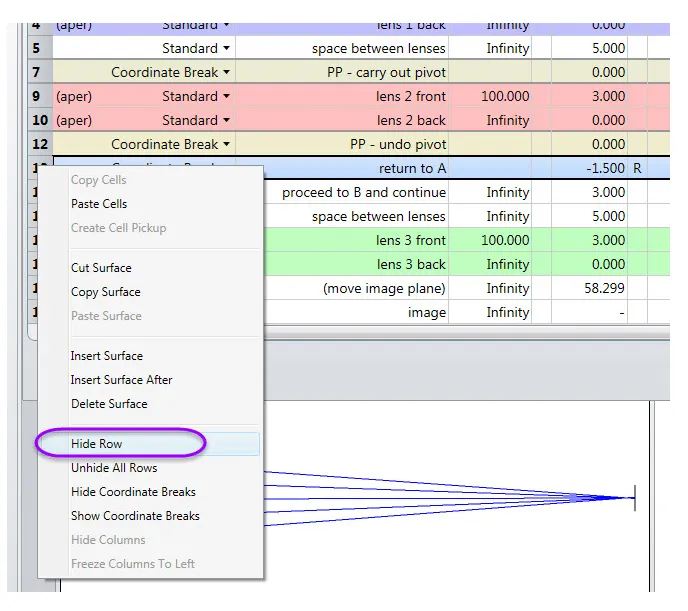Open Standard type dropdown on row 9
This screenshot has height=611, width=688.
227,97
